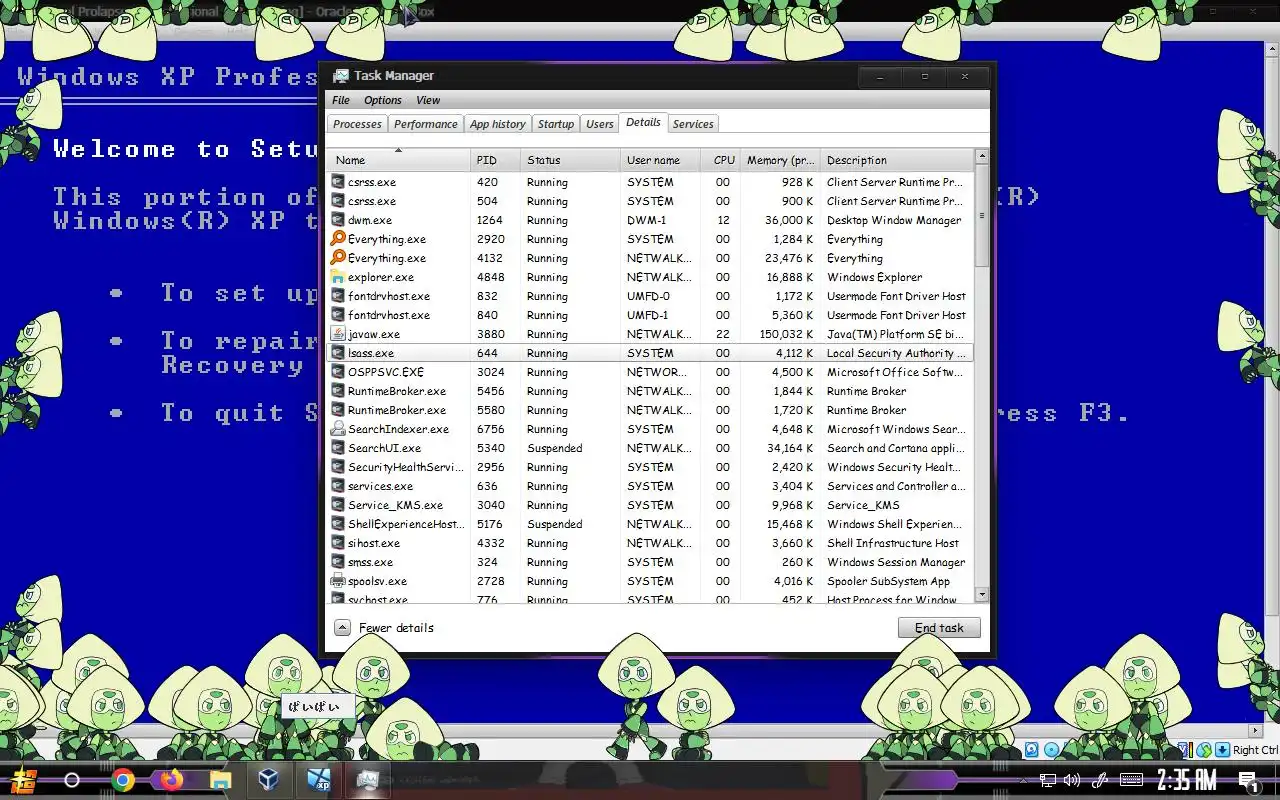Sort by the User name column header
The width and height of the screenshot is (1280, 800).
click(x=660, y=160)
